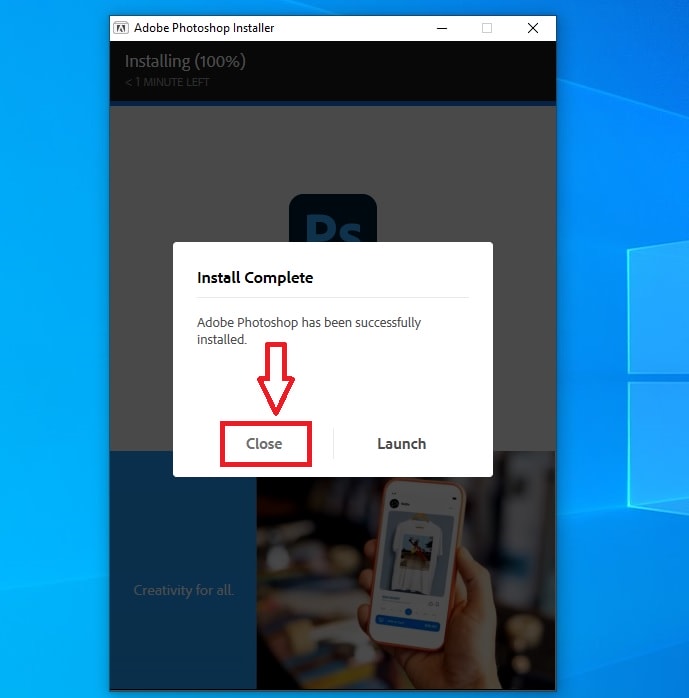Click the Photoshop Ps logo icon
The width and height of the screenshot is (689, 698).
pyautogui.click(x=333, y=218)
